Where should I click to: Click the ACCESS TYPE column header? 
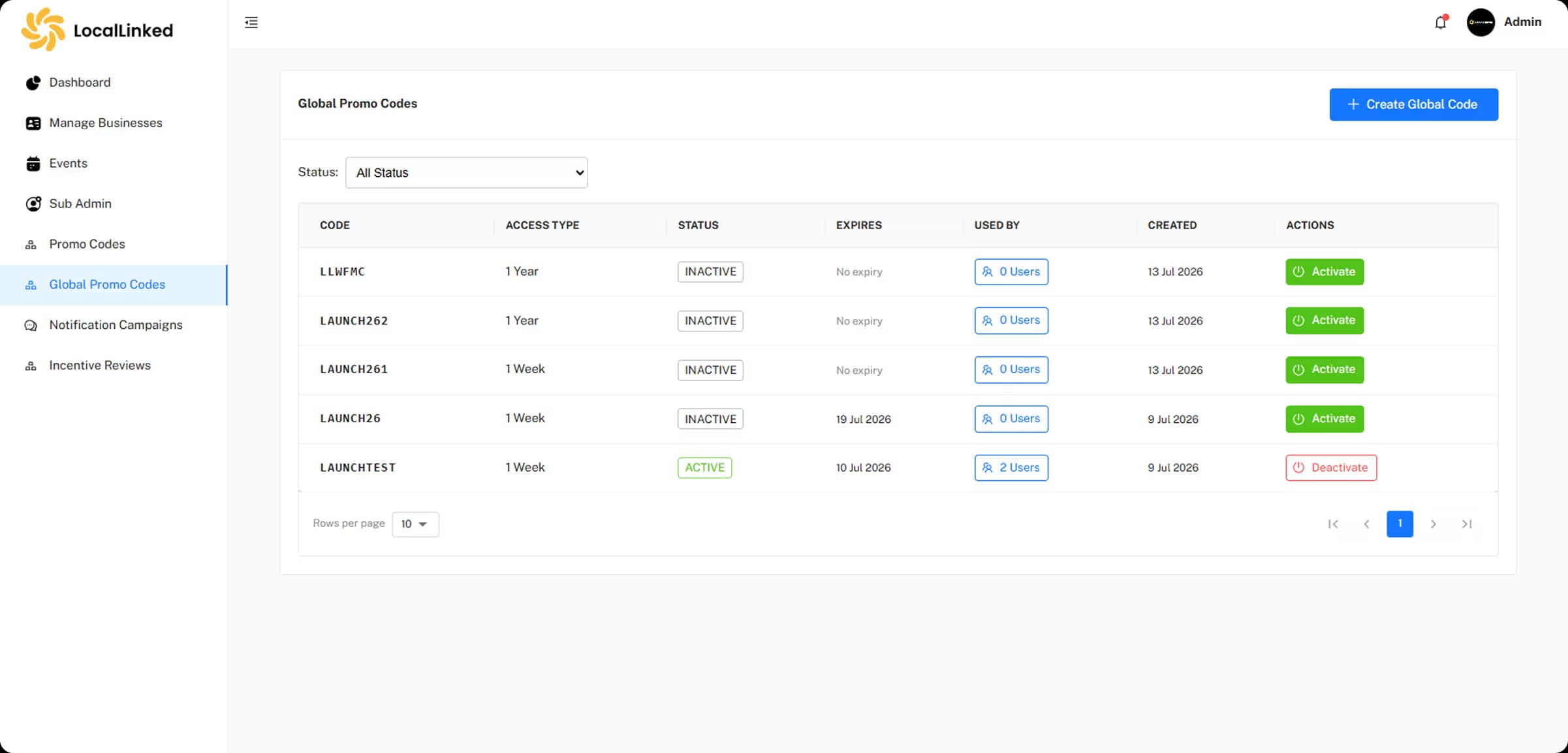click(x=542, y=225)
